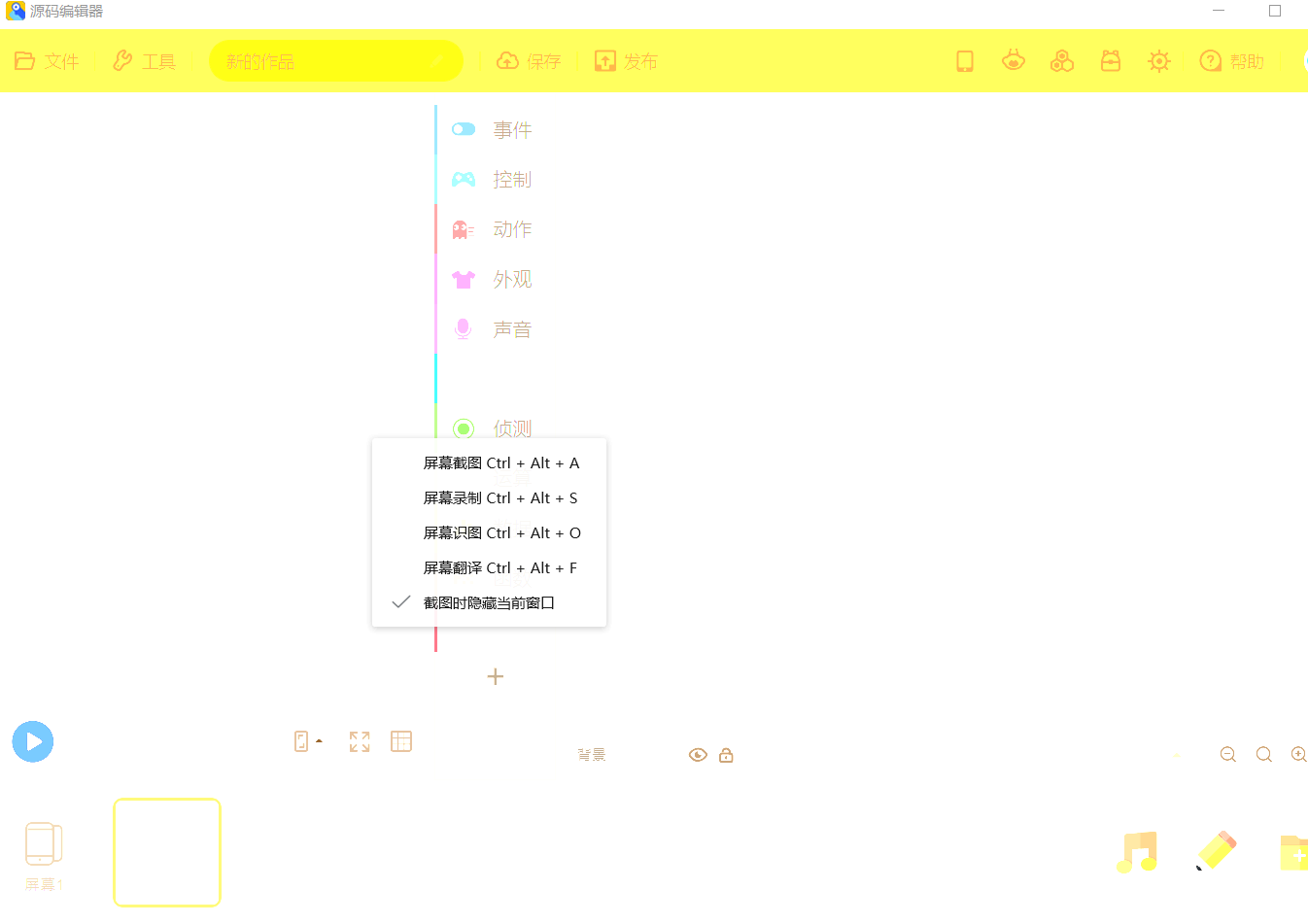Click the sun brightness icon in toolbar
Viewport: 1308px width, 924px height.
point(1159,61)
